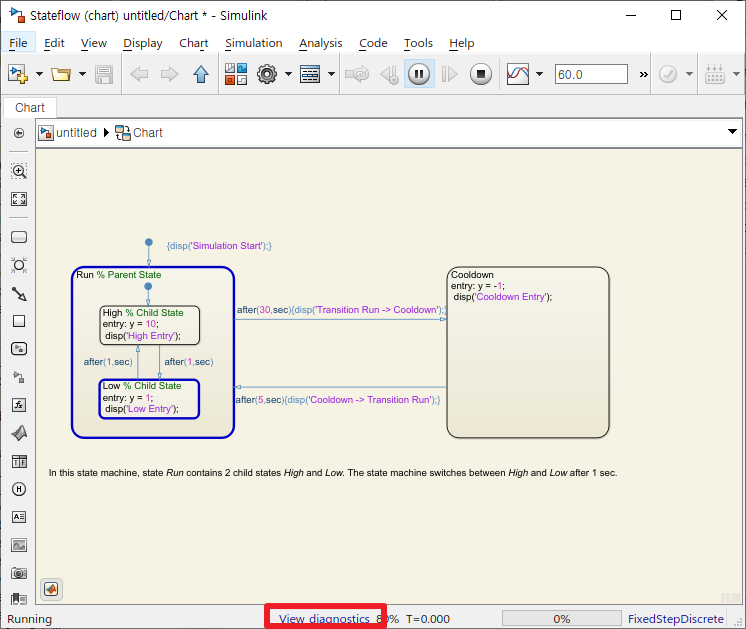Click the Step Back icon
Screen dimensions: 746x629
click(x=389, y=74)
